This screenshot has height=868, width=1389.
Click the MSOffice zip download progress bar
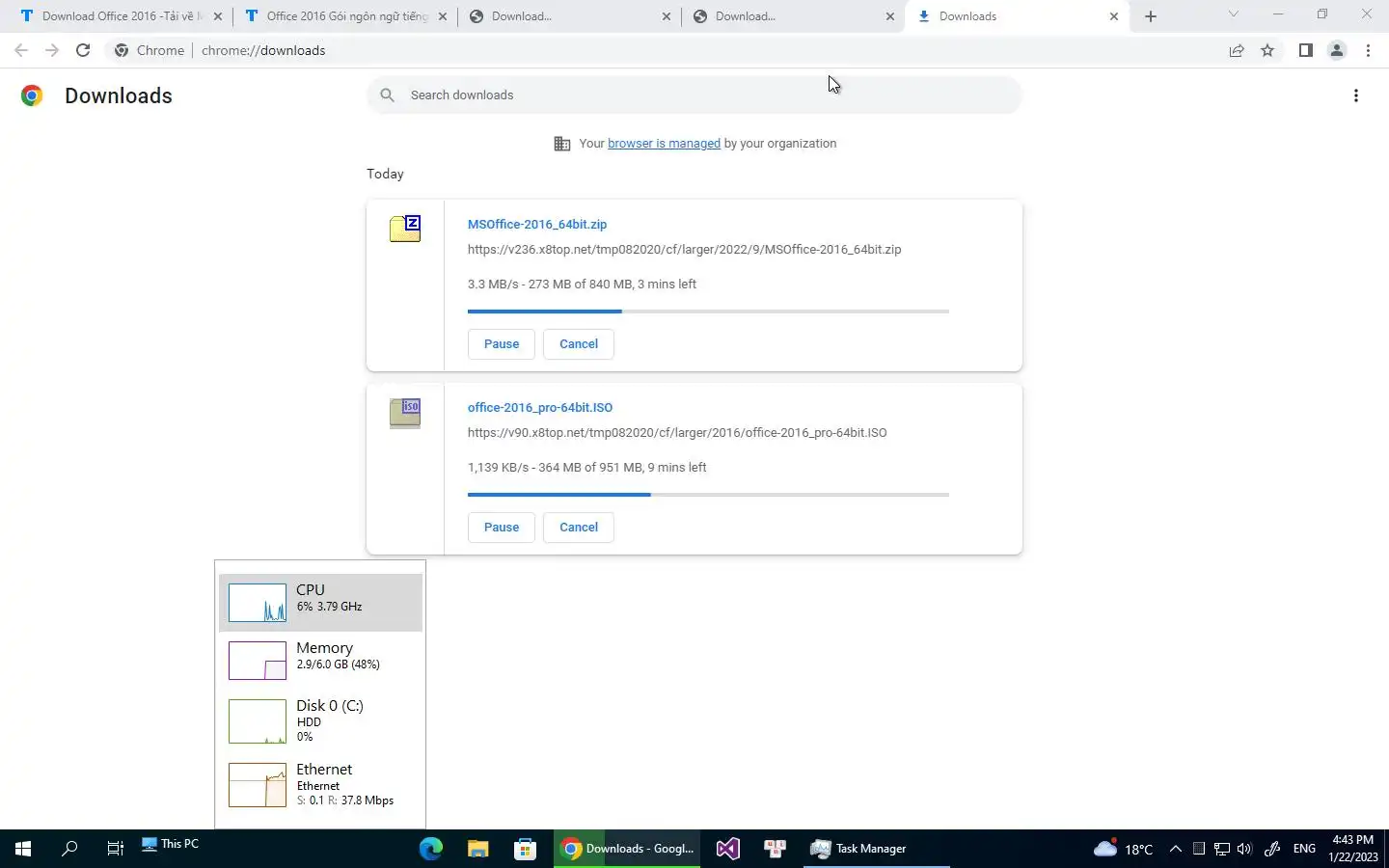708,312
